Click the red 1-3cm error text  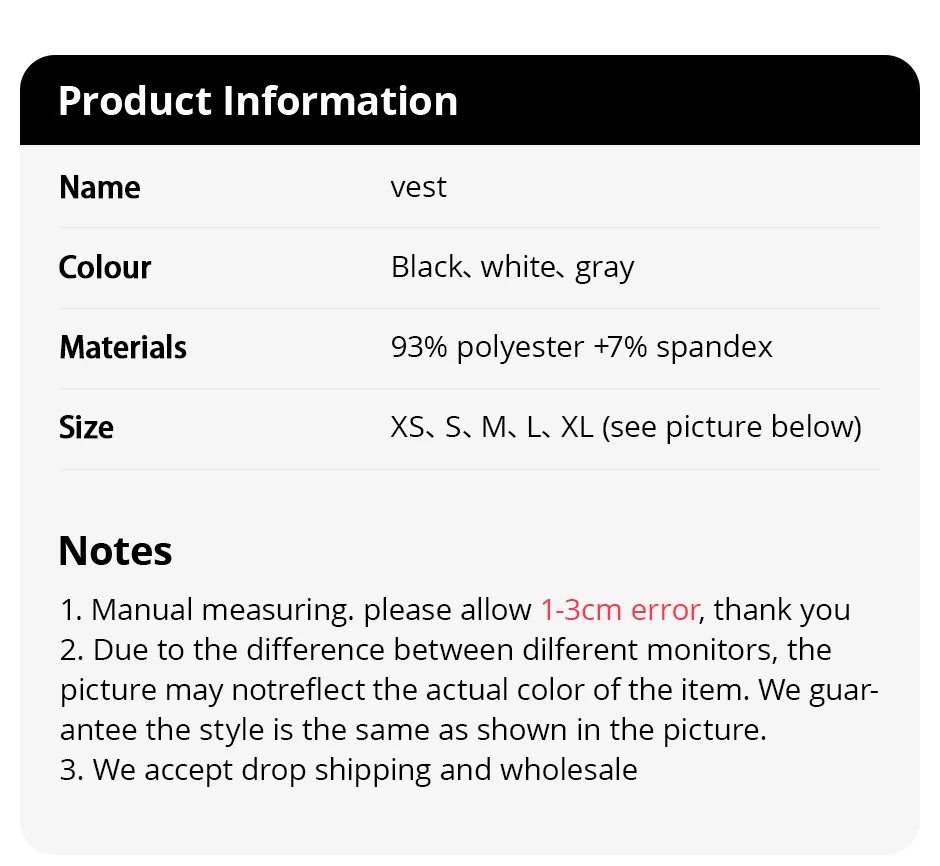tap(620, 611)
